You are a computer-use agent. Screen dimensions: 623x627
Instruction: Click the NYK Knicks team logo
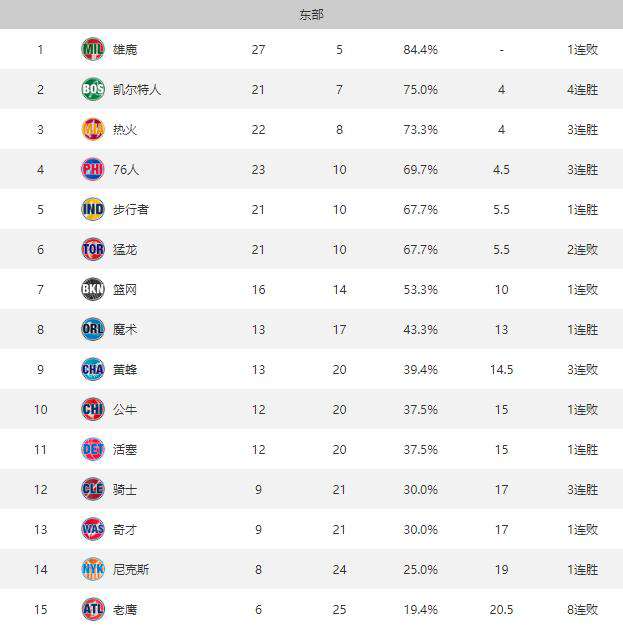tap(93, 569)
